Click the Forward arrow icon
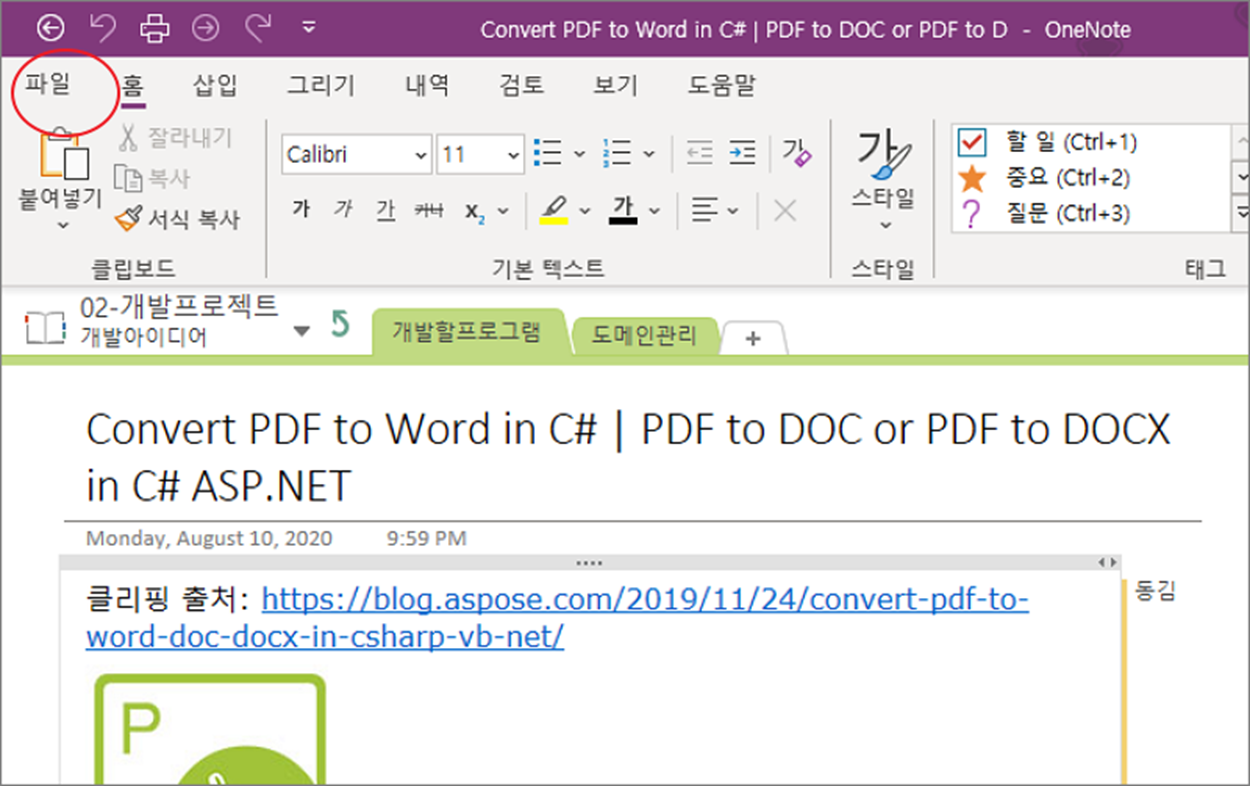The width and height of the screenshot is (1250, 786). (206, 28)
